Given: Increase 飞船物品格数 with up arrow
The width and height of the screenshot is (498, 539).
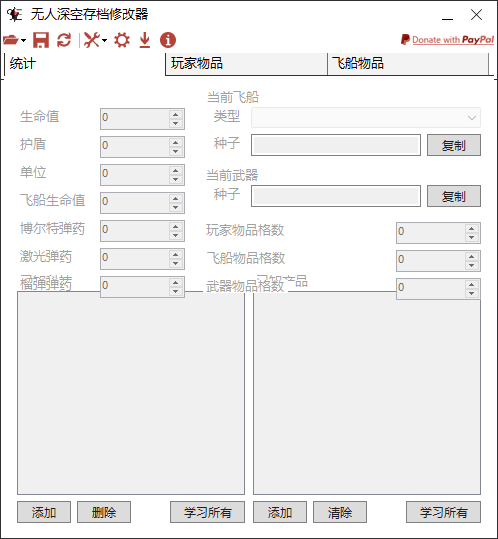Looking at the screenshot, I should tap(472, 256).
